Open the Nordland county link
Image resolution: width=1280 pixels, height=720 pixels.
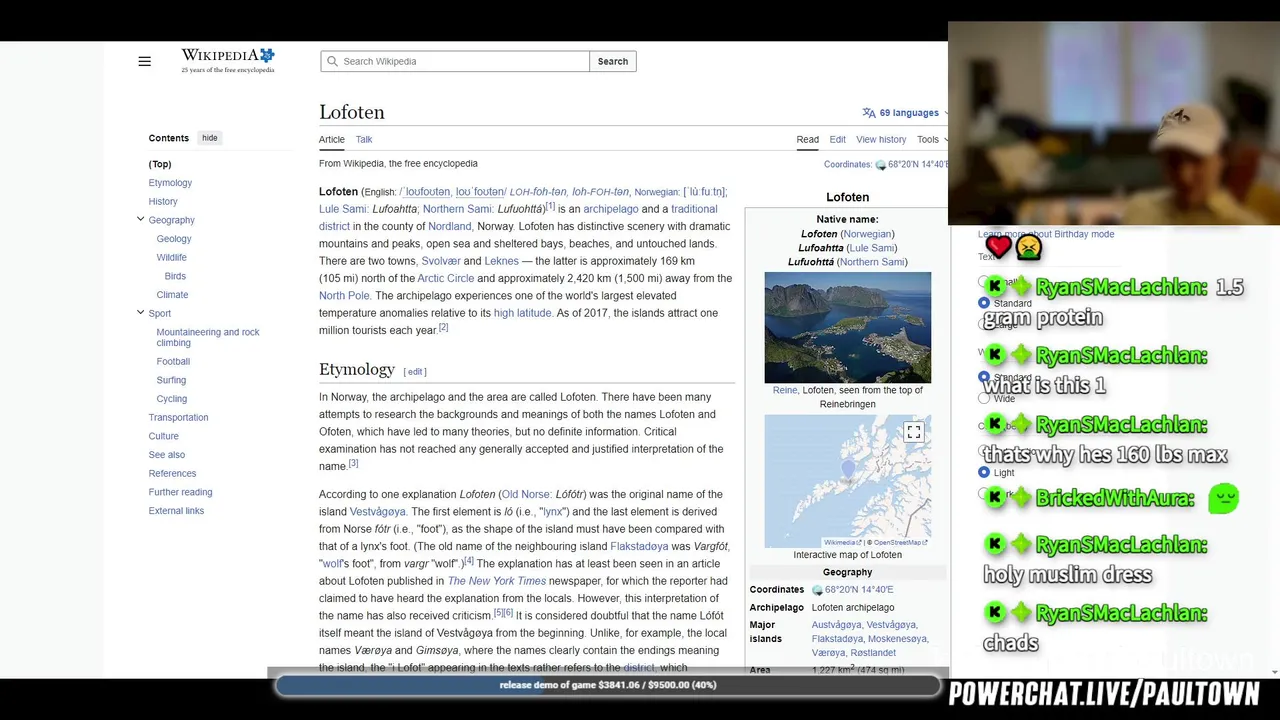[450, 226]
